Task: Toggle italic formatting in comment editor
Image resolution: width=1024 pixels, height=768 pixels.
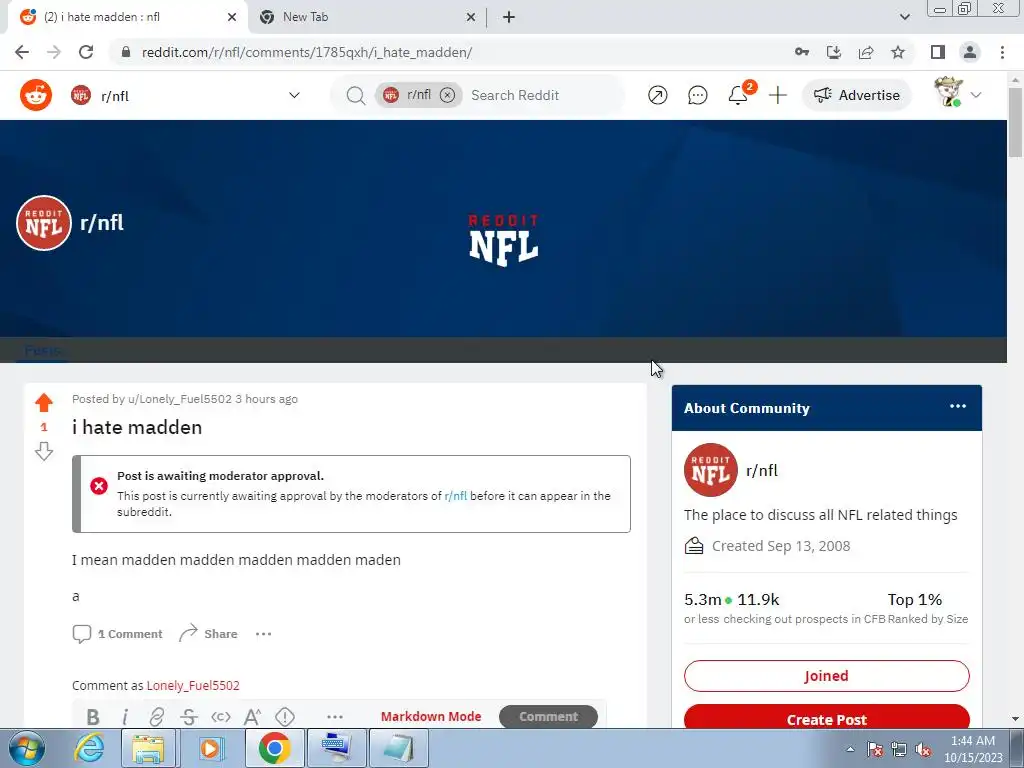Action: point(125,716)
